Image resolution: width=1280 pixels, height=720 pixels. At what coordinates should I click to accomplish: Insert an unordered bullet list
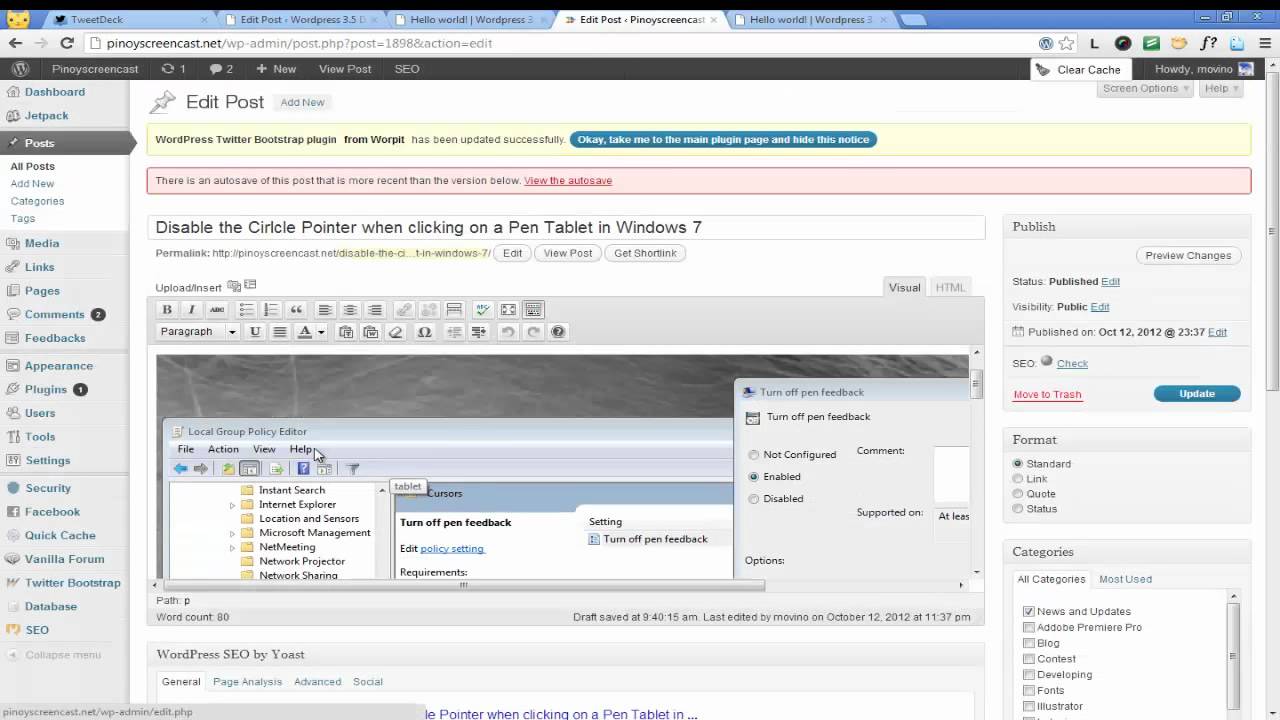point(246,310)
